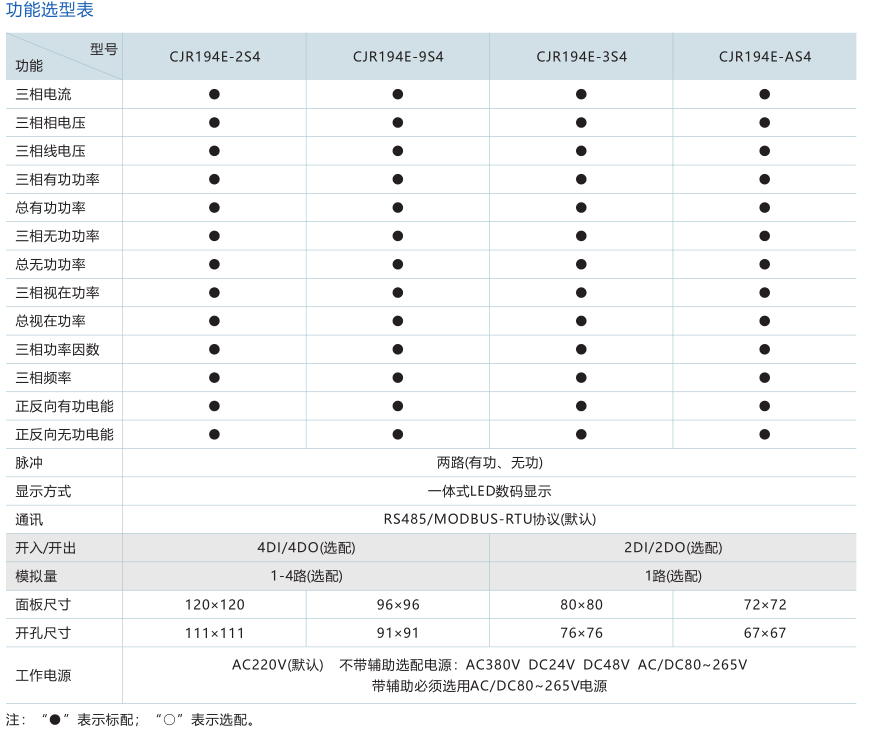Screen dimensions: 871x732
Task: Select the CJR194E-2S4 column header
Action: [x=214, y=57]
